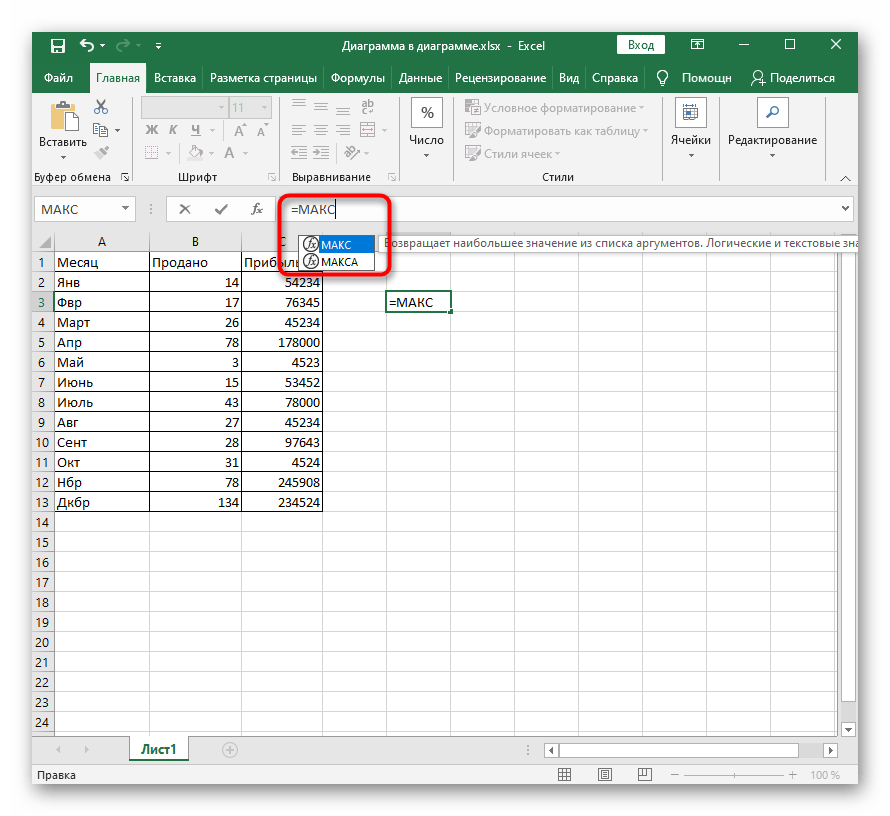Expand the formula bar
Image resolution: width=890 pixels, height=816 pixels.
[846, 209]
